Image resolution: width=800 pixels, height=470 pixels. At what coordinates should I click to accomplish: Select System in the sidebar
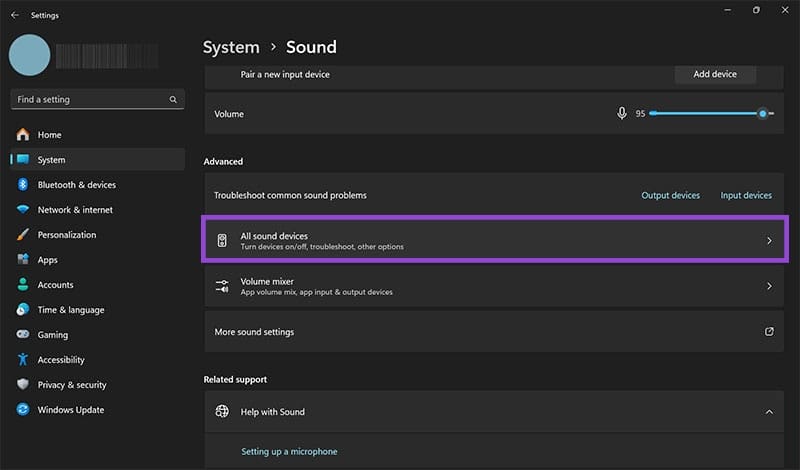tap(97, 160)
